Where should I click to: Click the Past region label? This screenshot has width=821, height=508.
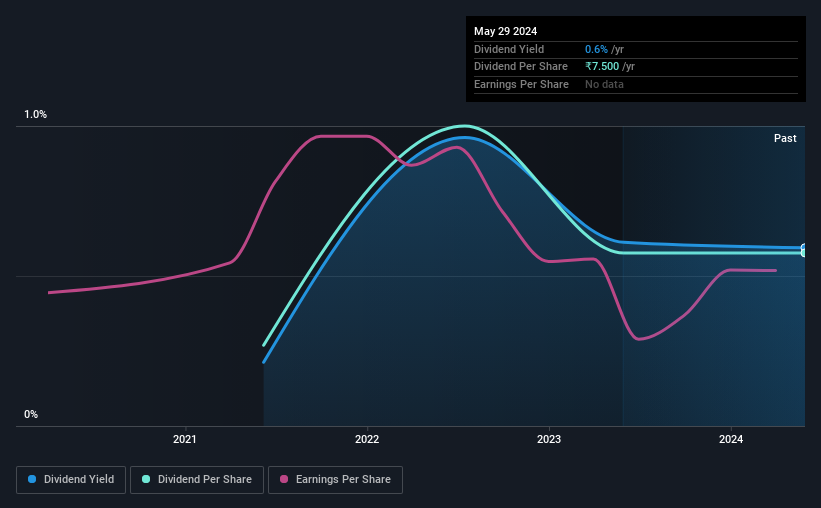785,138
